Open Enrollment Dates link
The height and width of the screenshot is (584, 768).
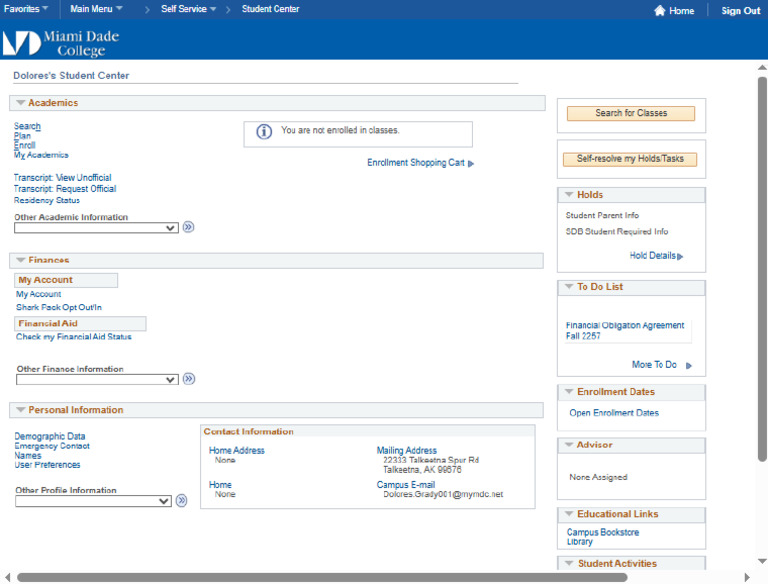click(614, 413)
